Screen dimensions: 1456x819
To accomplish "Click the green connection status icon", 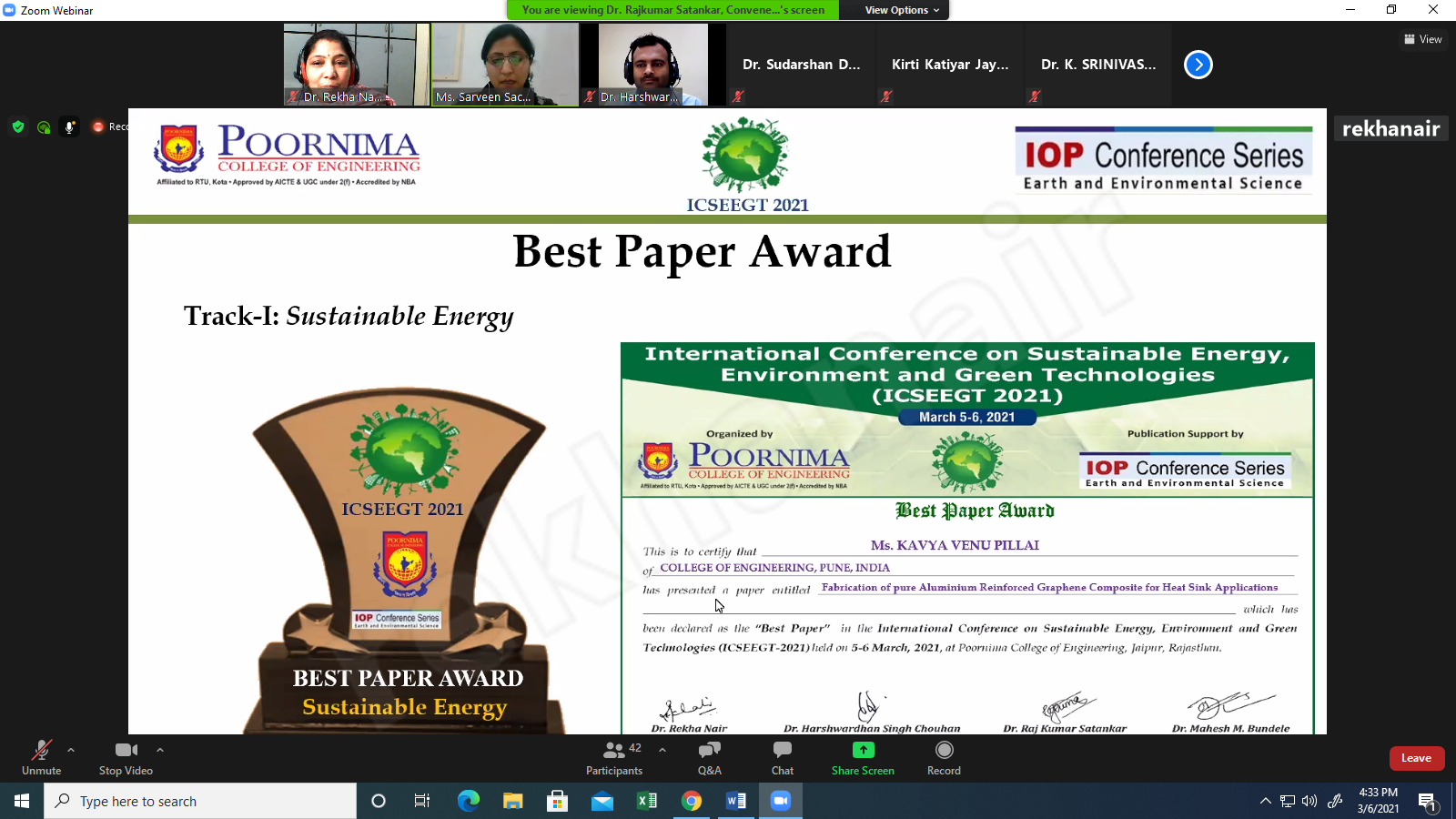I will tap(44, 127).
